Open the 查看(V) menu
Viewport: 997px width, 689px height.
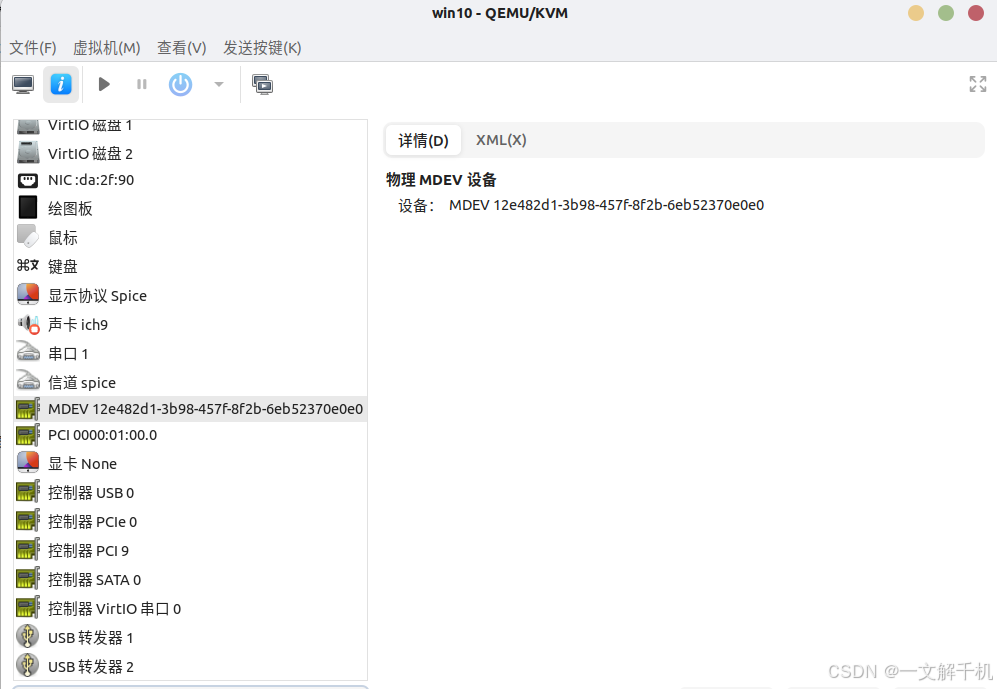181,47
